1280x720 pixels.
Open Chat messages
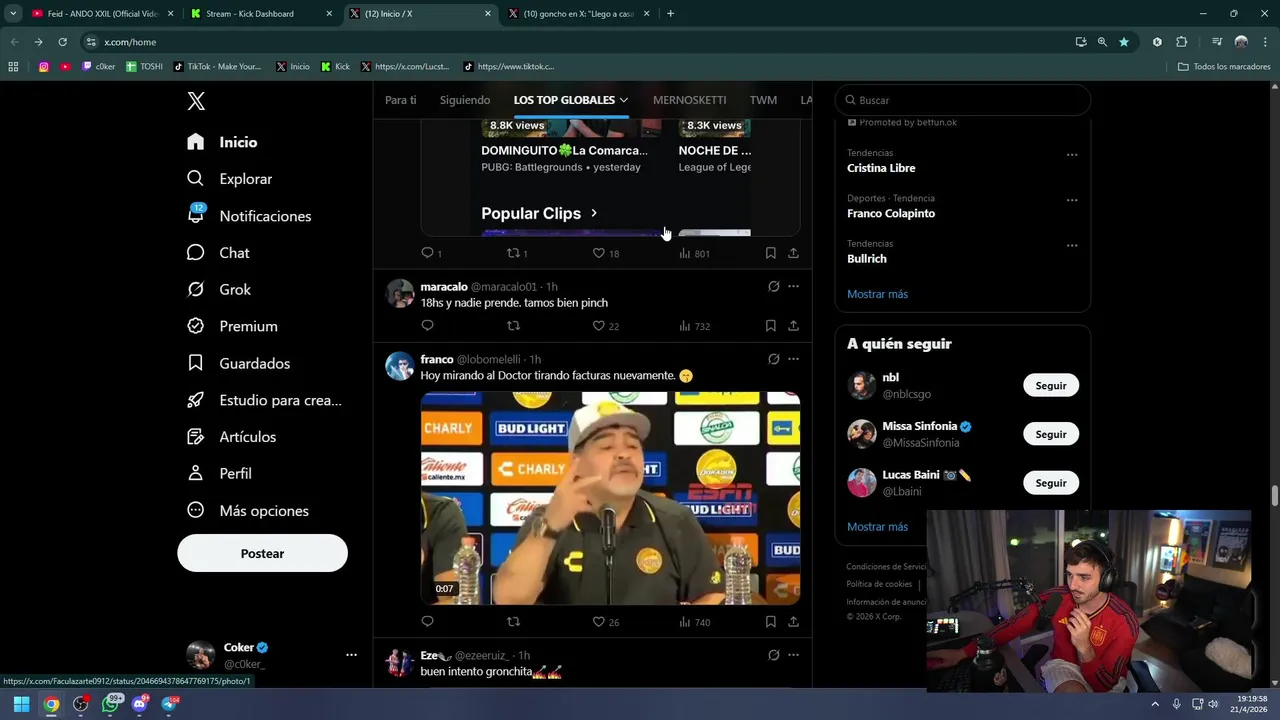tap(218, 253)
